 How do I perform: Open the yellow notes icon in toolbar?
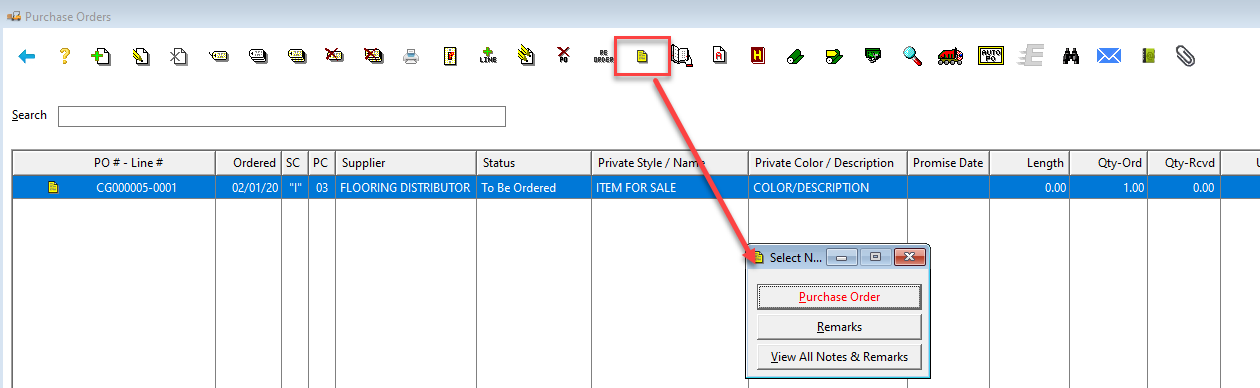pos(642,57)
